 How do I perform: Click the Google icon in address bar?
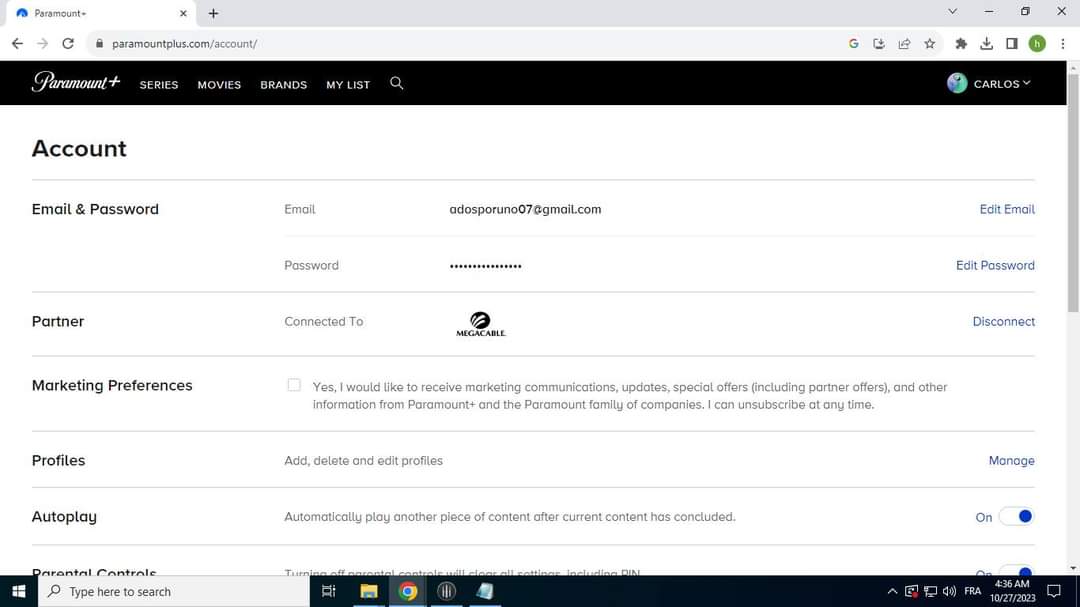[x=853, y=43]
